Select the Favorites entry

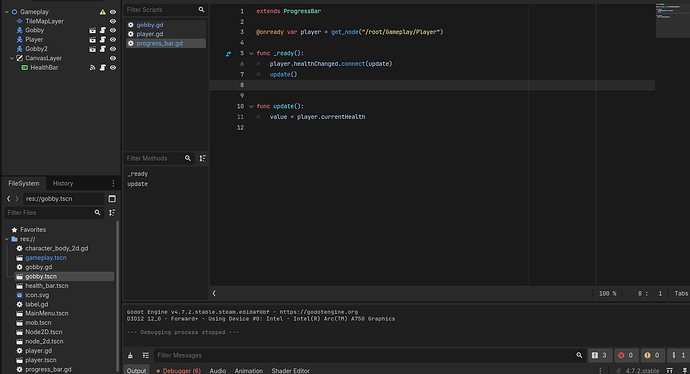(33, 230)
